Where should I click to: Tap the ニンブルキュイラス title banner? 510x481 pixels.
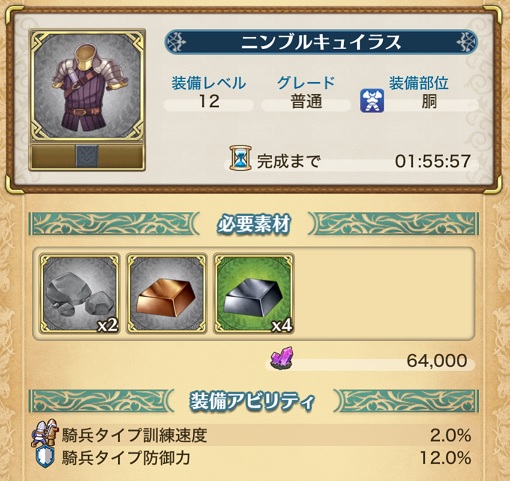(321, 42)
